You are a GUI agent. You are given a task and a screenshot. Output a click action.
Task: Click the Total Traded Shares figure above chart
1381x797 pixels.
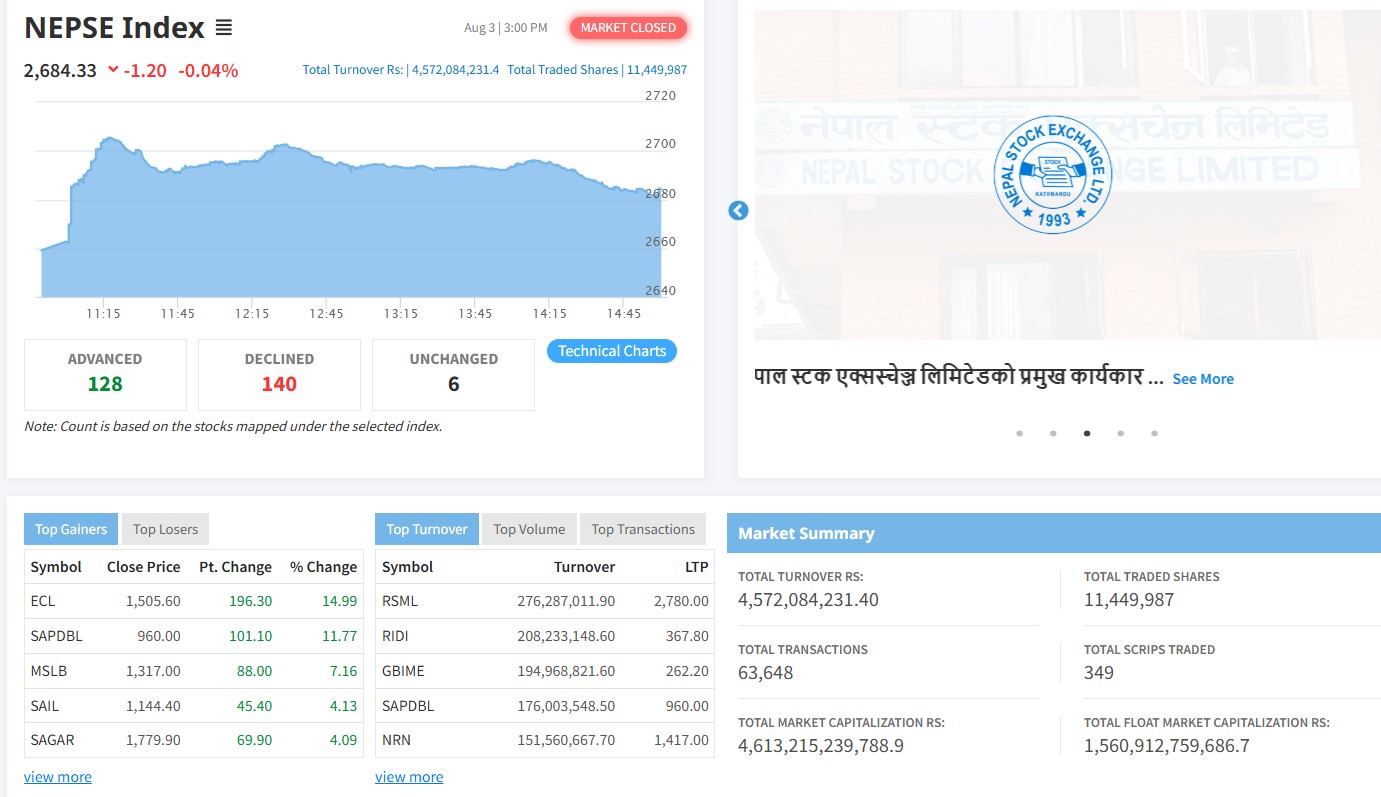click(597, 70)
